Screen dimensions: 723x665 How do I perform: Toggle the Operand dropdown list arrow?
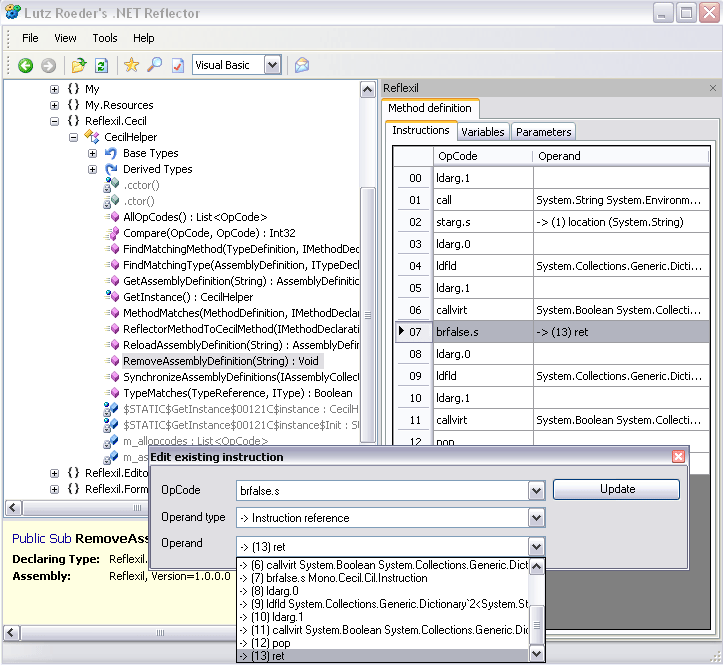pyautogui.click(x=536, y=547)
